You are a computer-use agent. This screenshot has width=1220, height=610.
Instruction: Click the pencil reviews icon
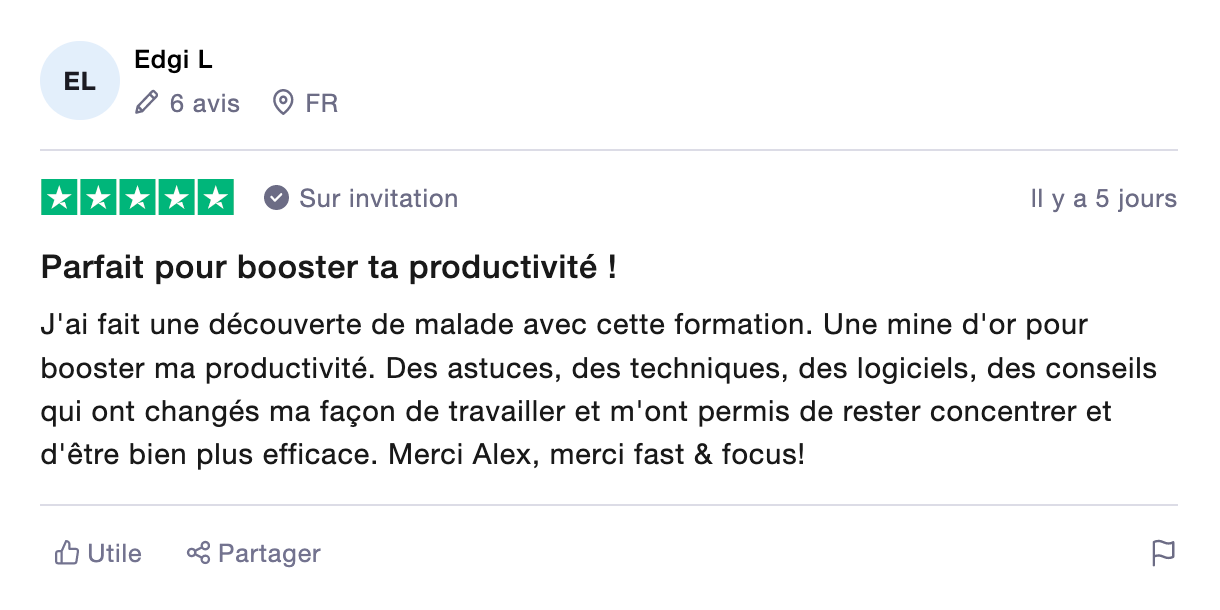click(147, 103)
